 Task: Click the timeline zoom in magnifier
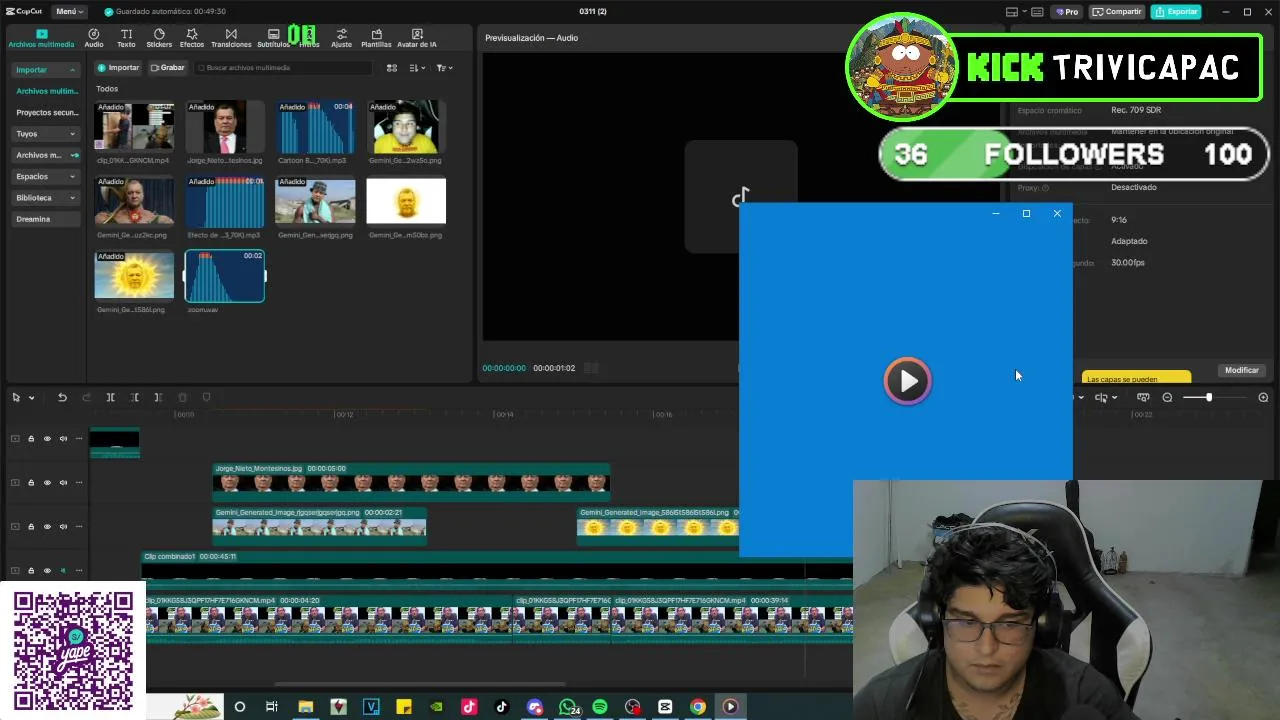pos(1263,397)
